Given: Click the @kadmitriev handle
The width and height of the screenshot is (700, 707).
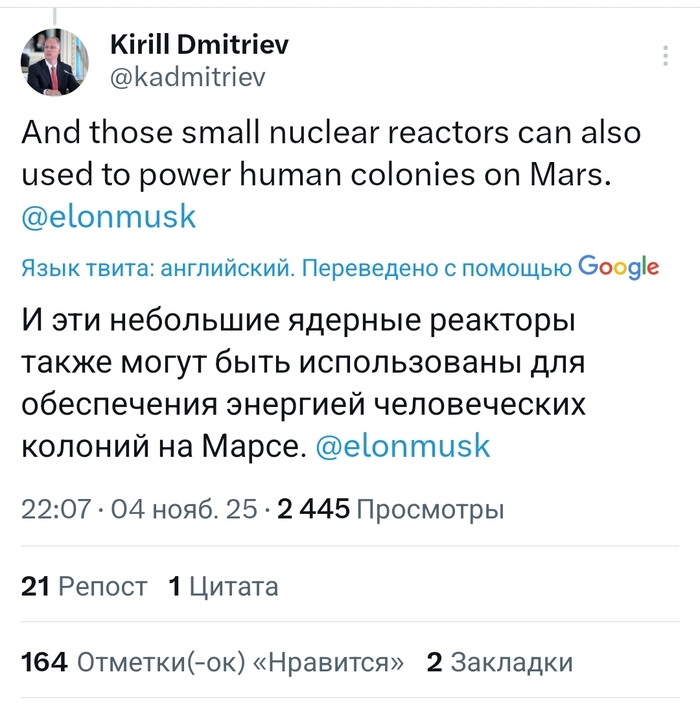Looking at the screenshot, I should (x=186, y=77).
